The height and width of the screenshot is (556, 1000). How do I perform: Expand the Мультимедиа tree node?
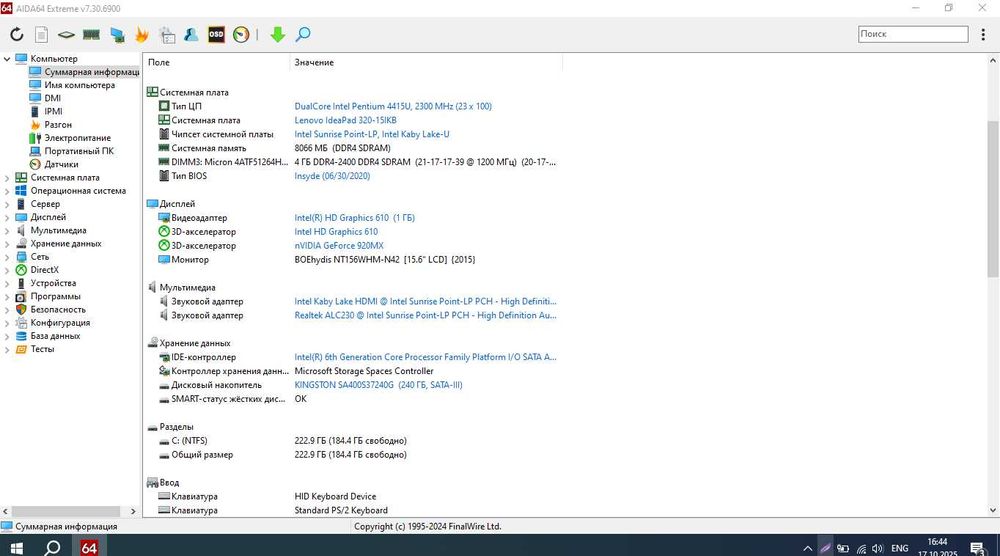point(7,230)
